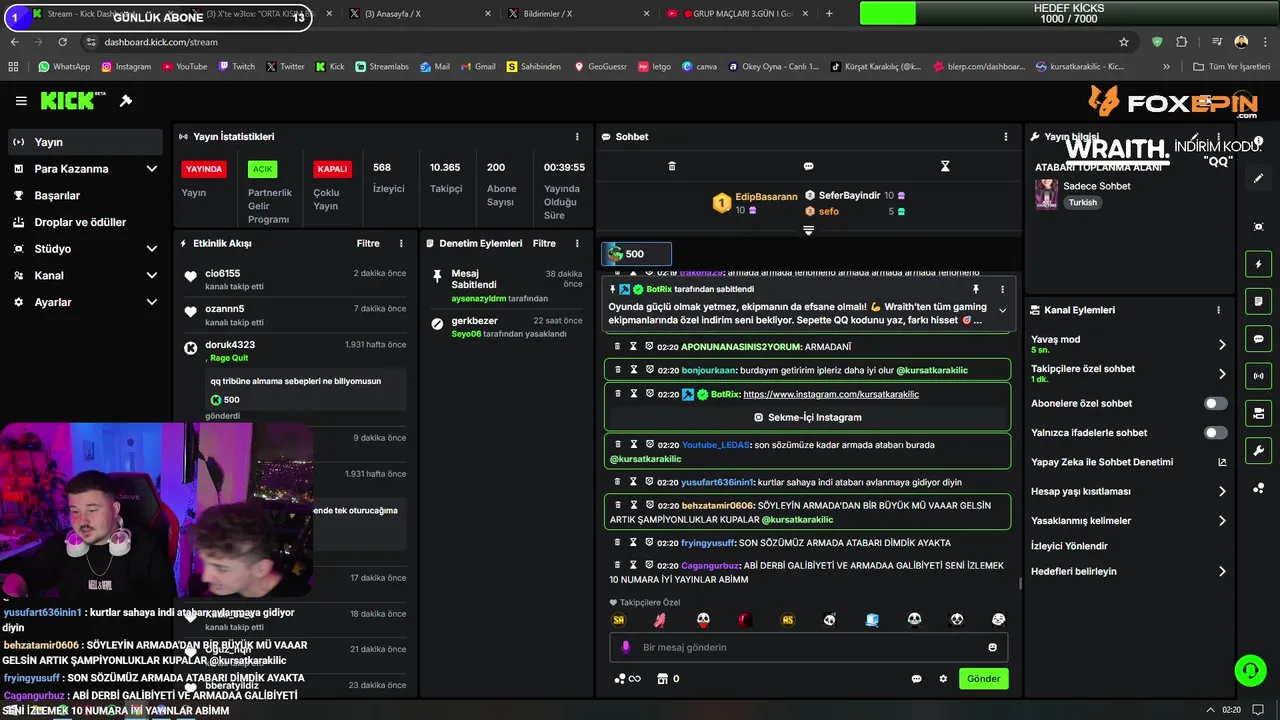Open Droplar ve ödüller in sidebar

click(x=84, y=222)
